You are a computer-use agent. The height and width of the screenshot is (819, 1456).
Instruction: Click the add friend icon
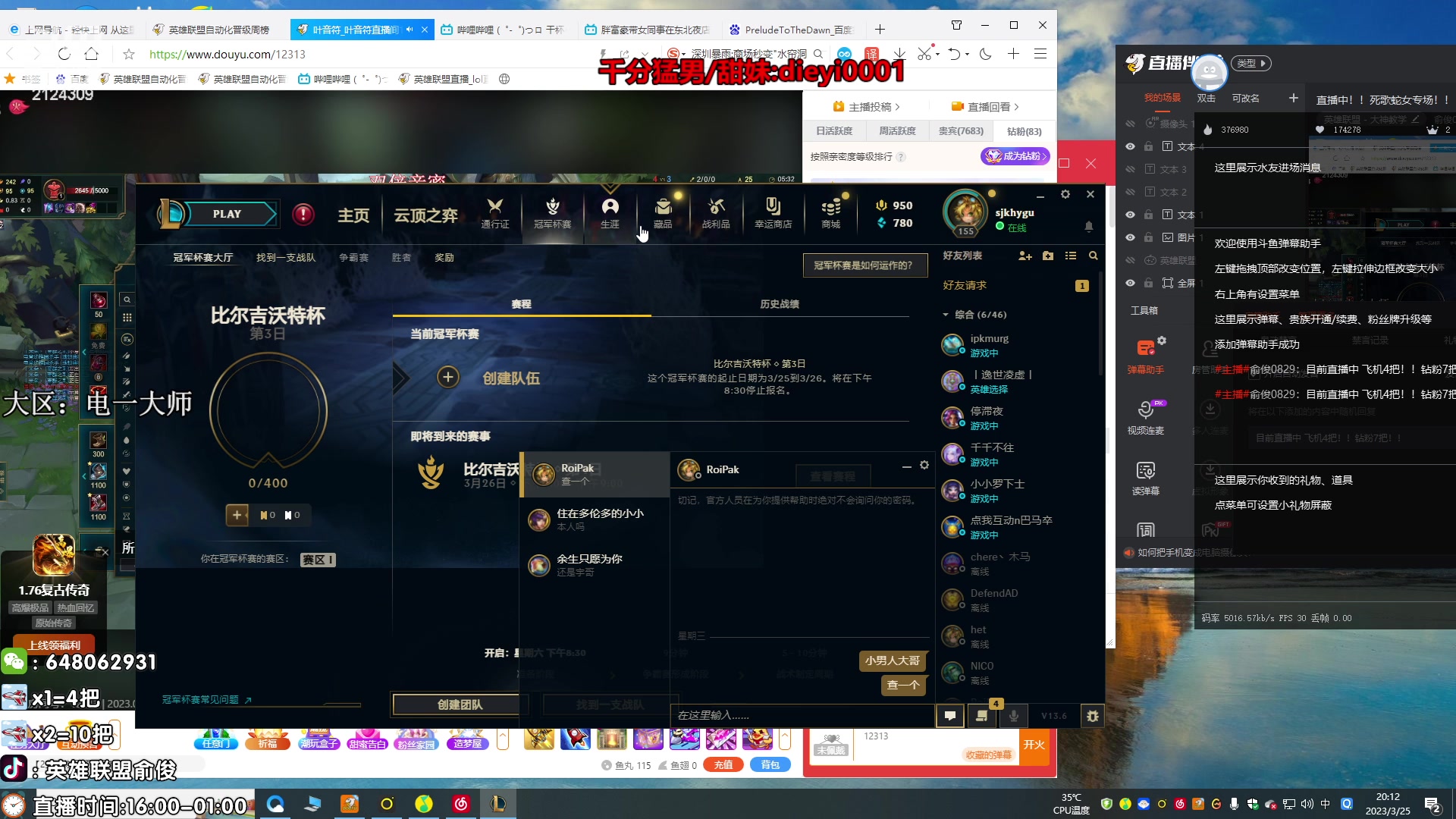pos(1025,256)
